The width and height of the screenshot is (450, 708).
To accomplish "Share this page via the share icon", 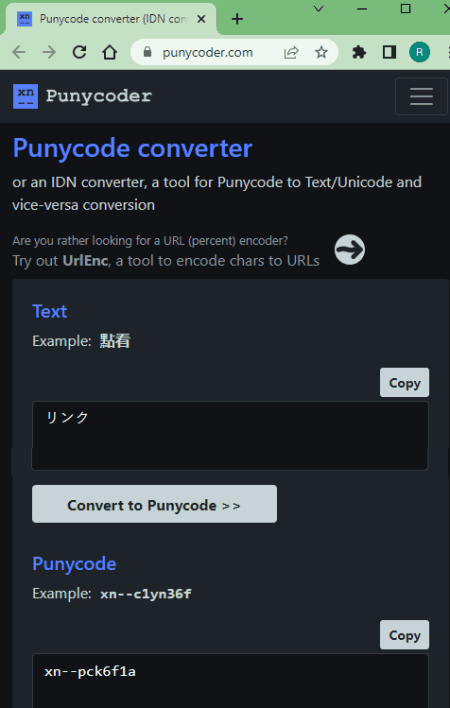I will click(x=291, y=53).
